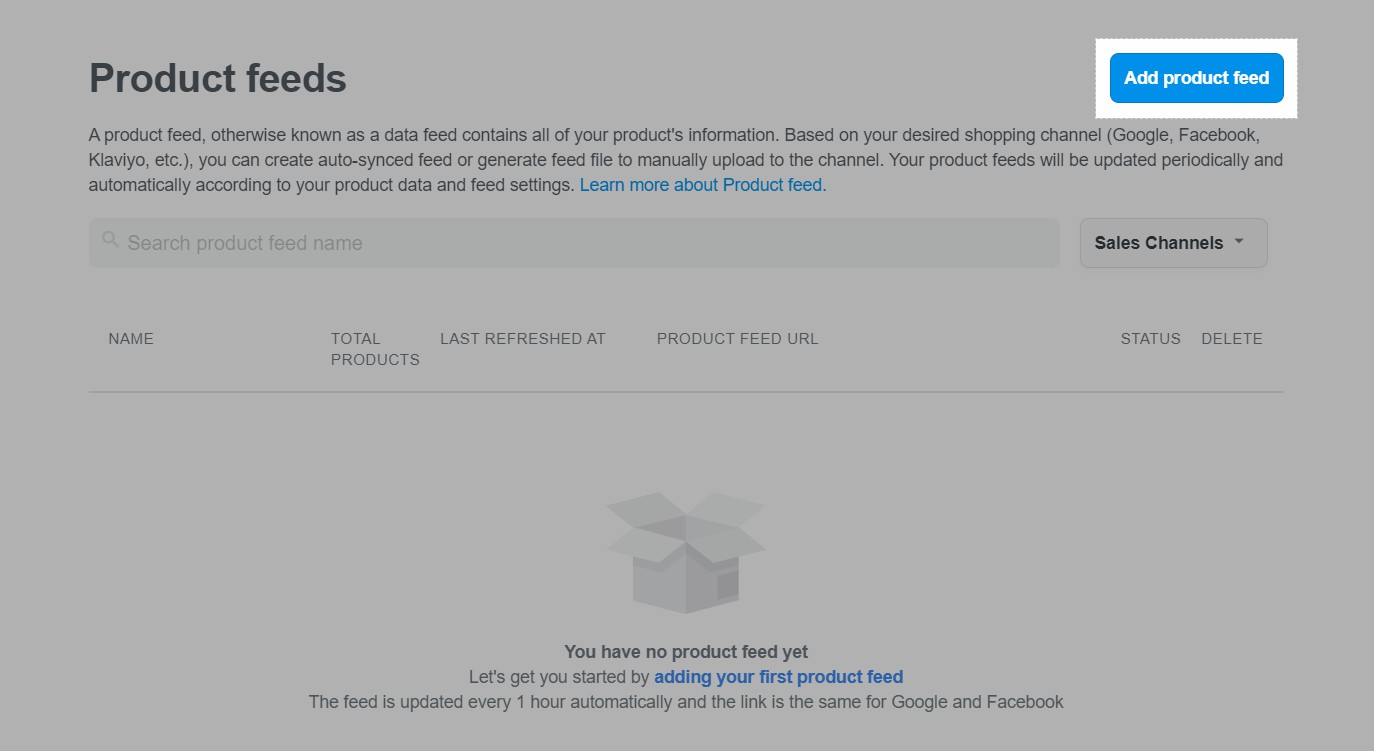Click the LAST REFRESHED AT column header
Screen dimensions: 1374x751
point(523,338)
